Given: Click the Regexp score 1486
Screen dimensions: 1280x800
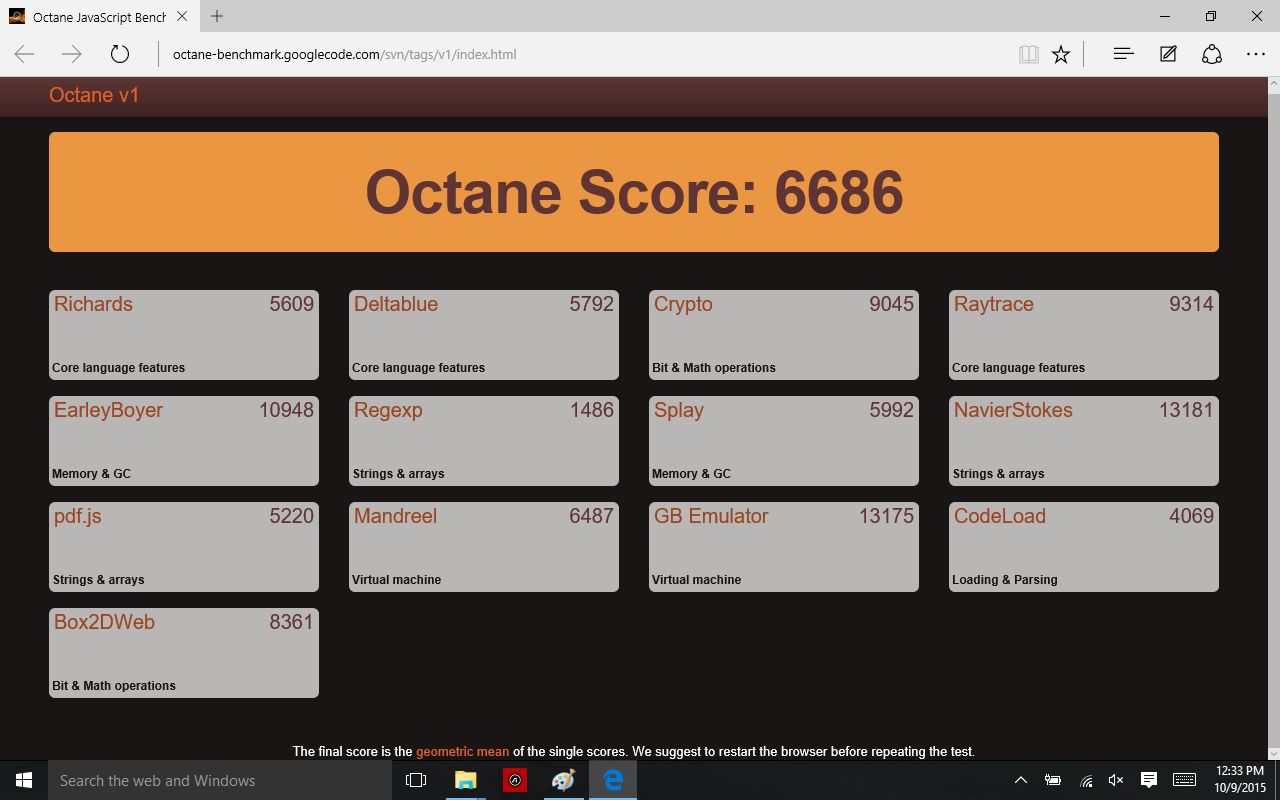Looking at the screenshot, I should click(x=592, y=410).
